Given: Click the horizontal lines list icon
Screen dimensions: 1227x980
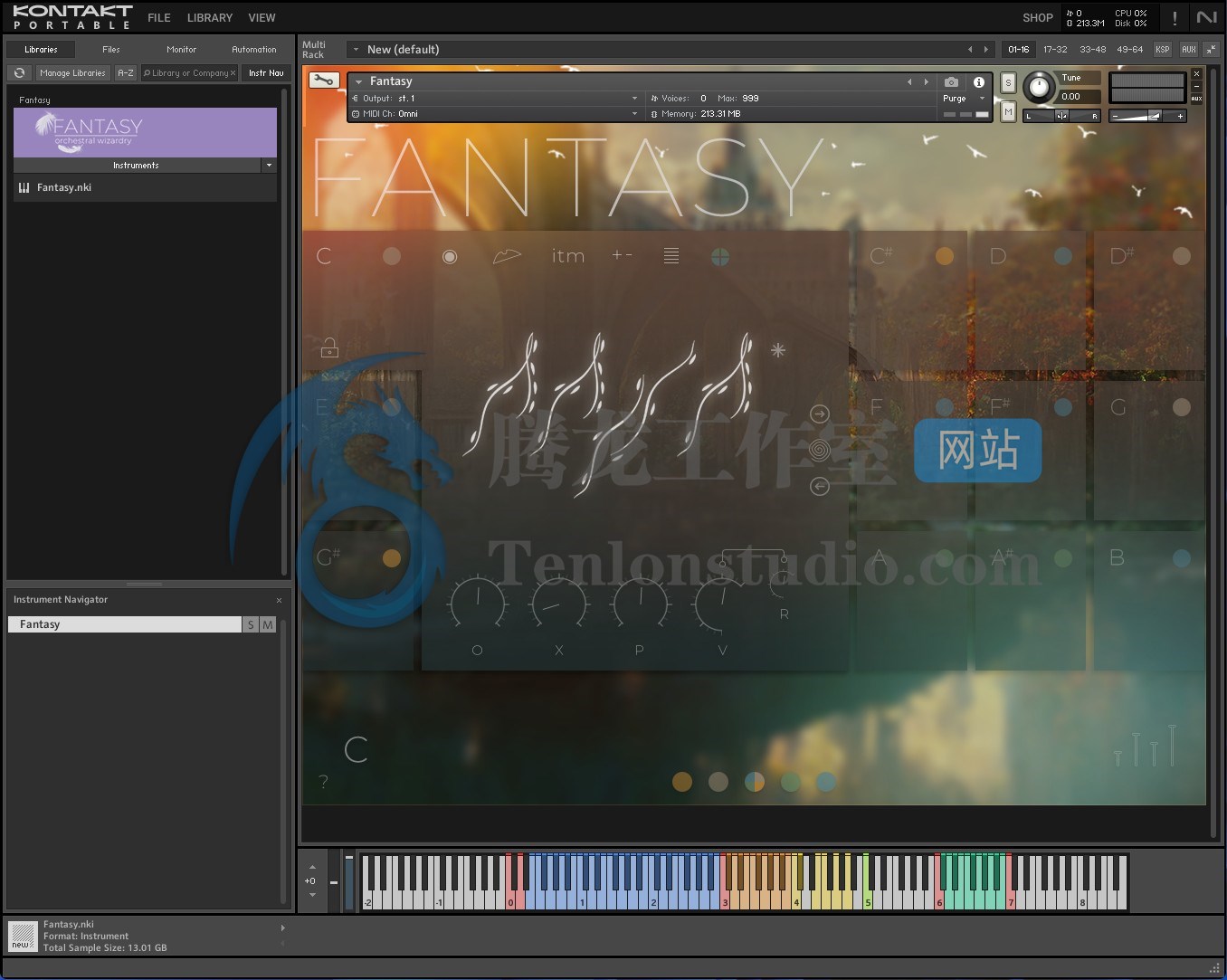Looking at the screenshot, I should coord(671,256).
